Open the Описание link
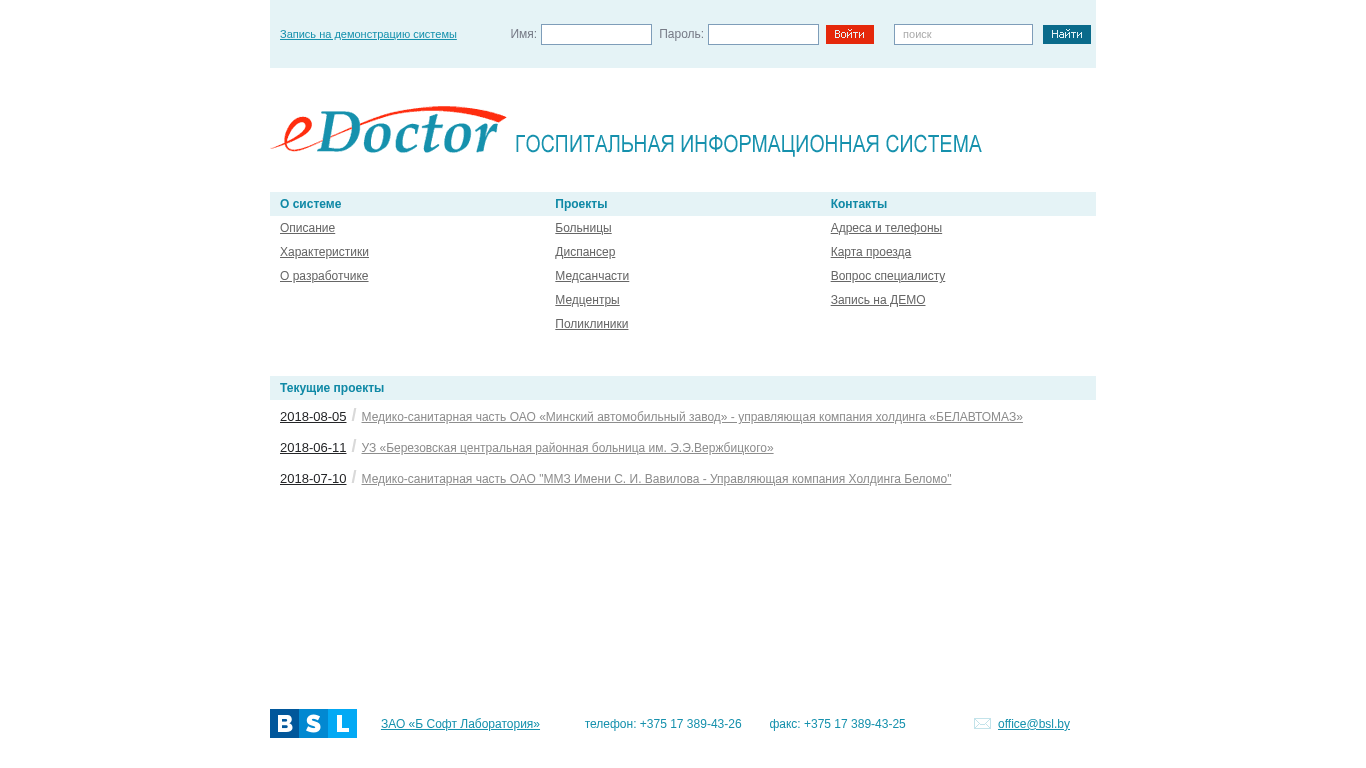Screen dimensions: 1366x768 point(307,228)
